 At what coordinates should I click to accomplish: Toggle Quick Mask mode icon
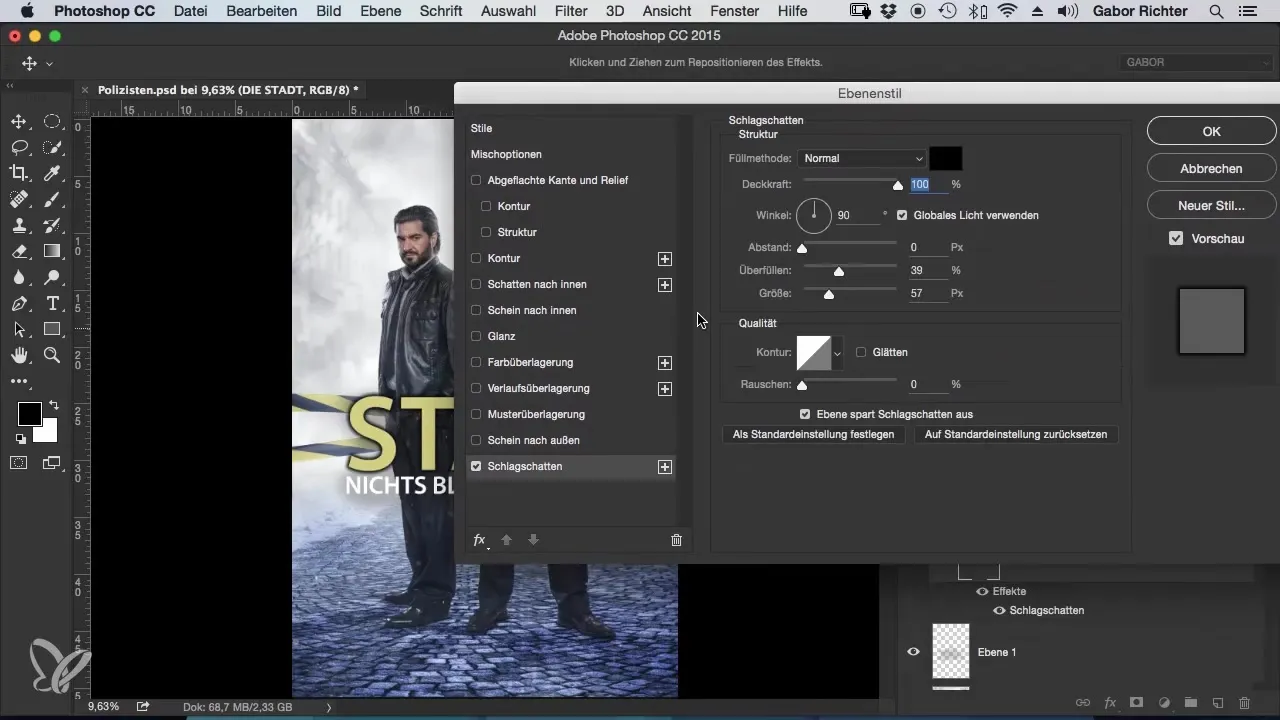(18, 463)
